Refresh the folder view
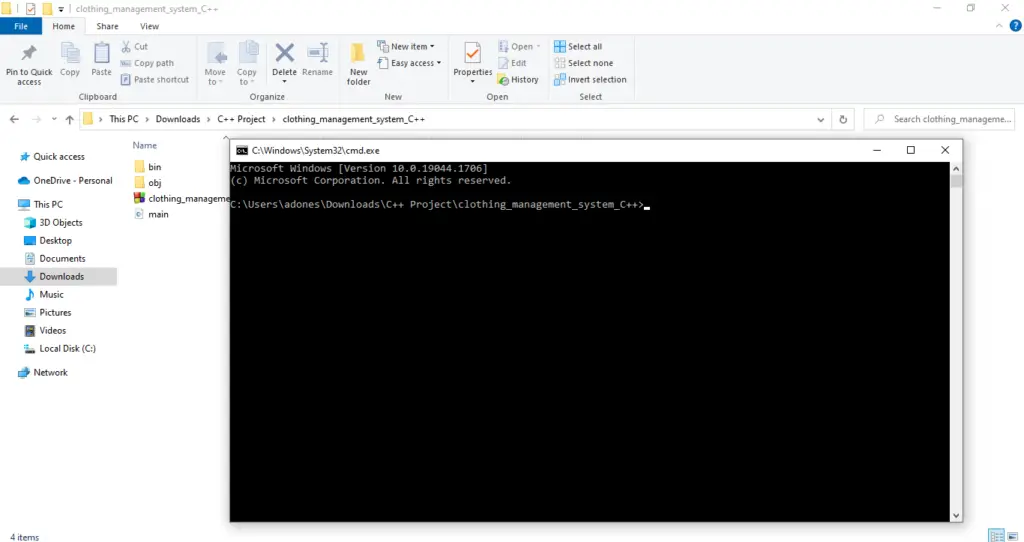The width and height of the screenshot is (1024, 542). [x=843, y=120]
